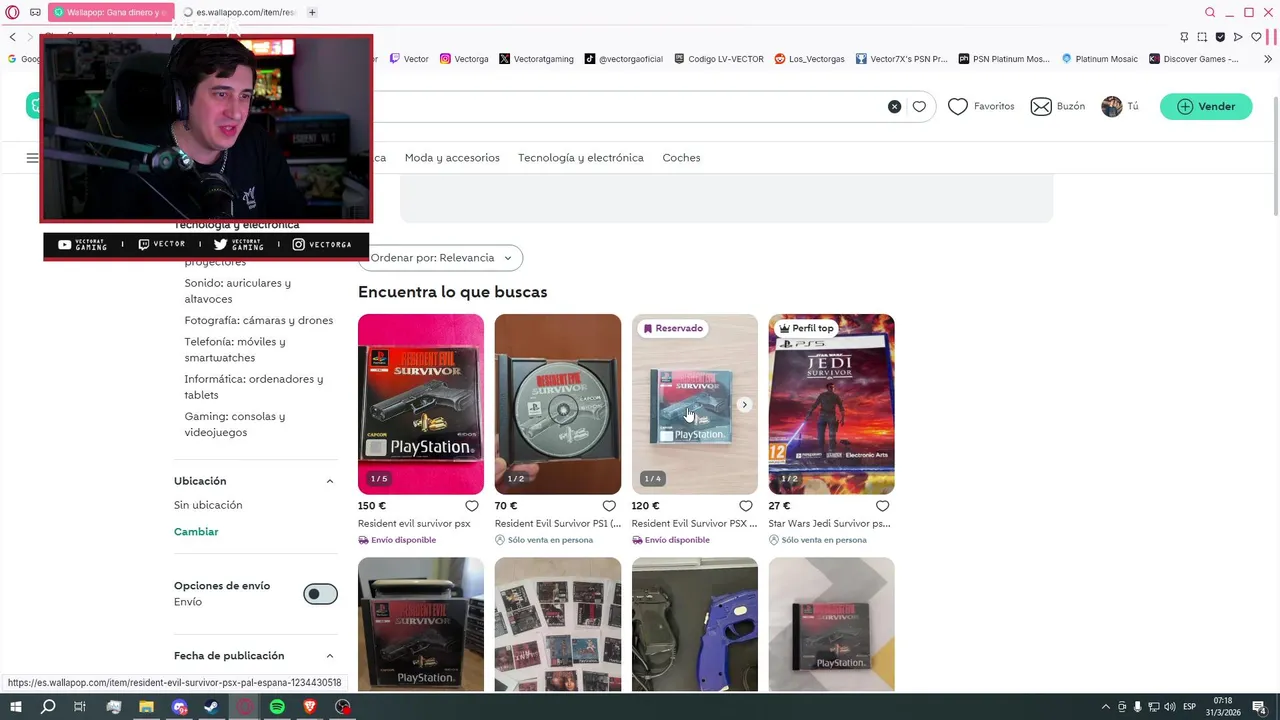Open Coches category

click(681, 158)
